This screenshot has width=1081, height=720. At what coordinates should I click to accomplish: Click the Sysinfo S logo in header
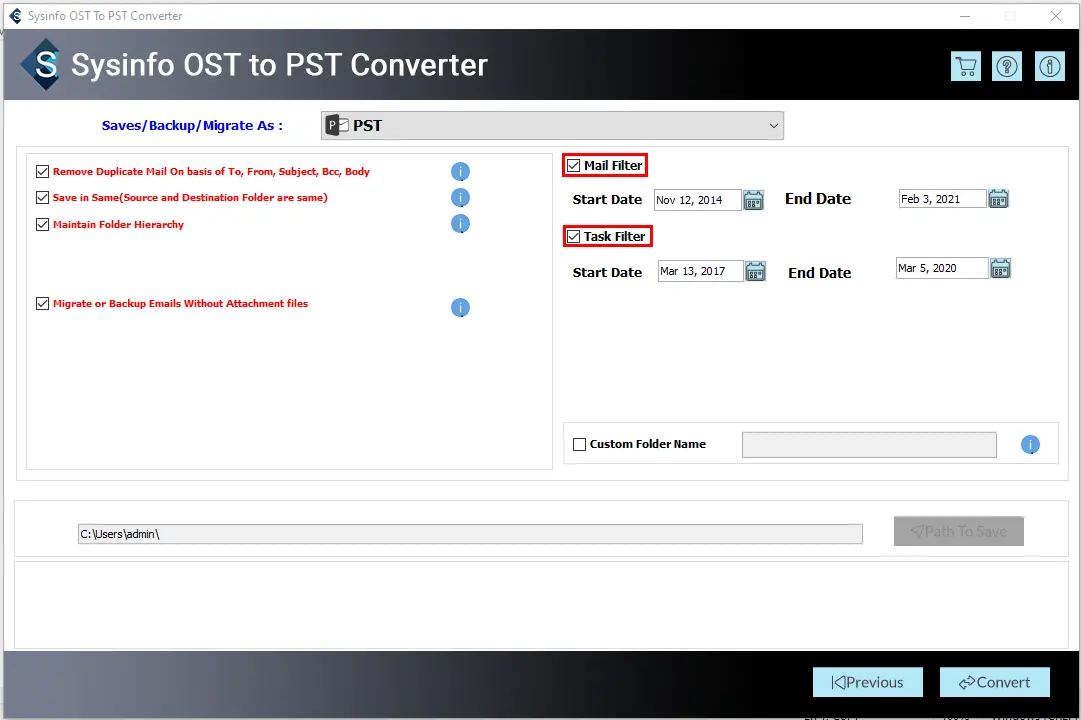point(43,65)
